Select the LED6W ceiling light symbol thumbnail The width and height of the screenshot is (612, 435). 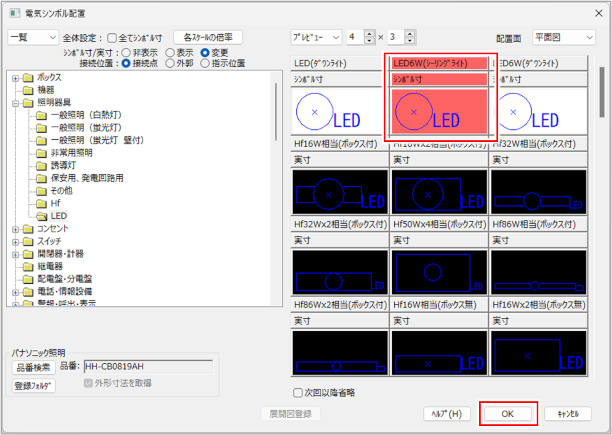pyautogui.click(x=440, y=110)
